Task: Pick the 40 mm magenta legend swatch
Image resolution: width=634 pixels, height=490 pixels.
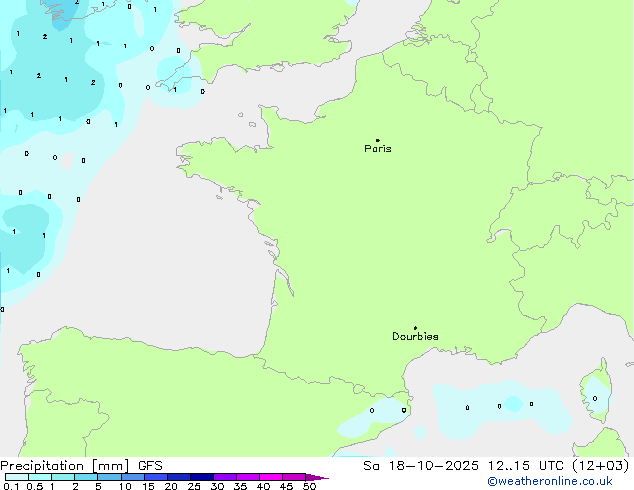Action: [271, 477]
